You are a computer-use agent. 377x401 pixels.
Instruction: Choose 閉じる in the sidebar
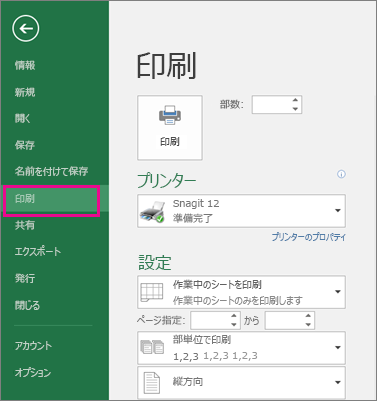coord(27,305)
